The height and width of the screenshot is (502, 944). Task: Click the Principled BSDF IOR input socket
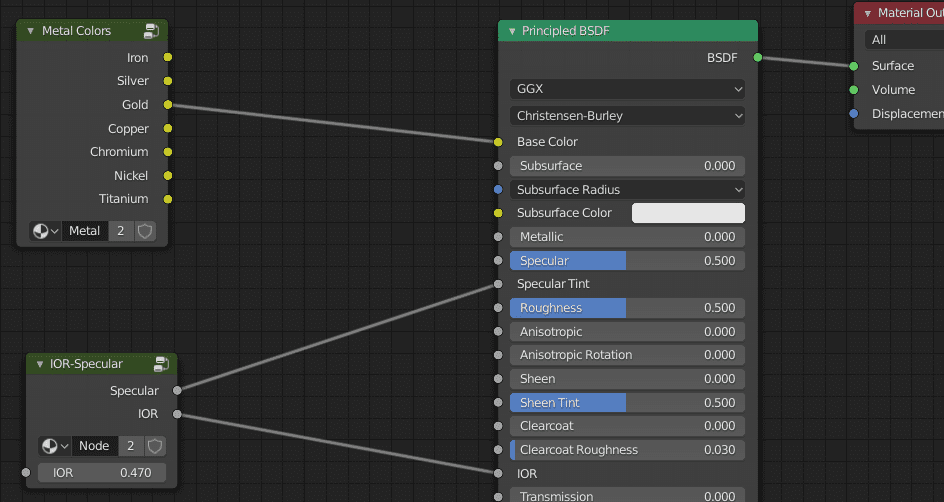point(498,474)
